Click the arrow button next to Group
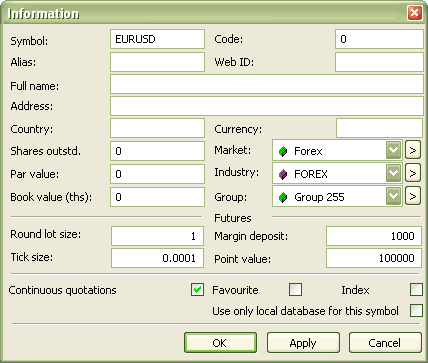This screenshot has width=428, height=363. 413,196
